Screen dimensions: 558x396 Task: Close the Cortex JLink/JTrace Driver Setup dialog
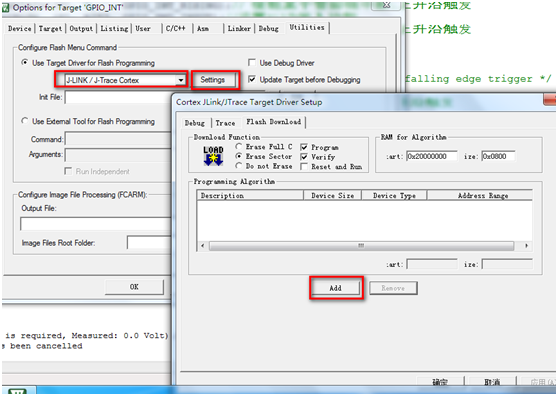click(x=550, y=100)
